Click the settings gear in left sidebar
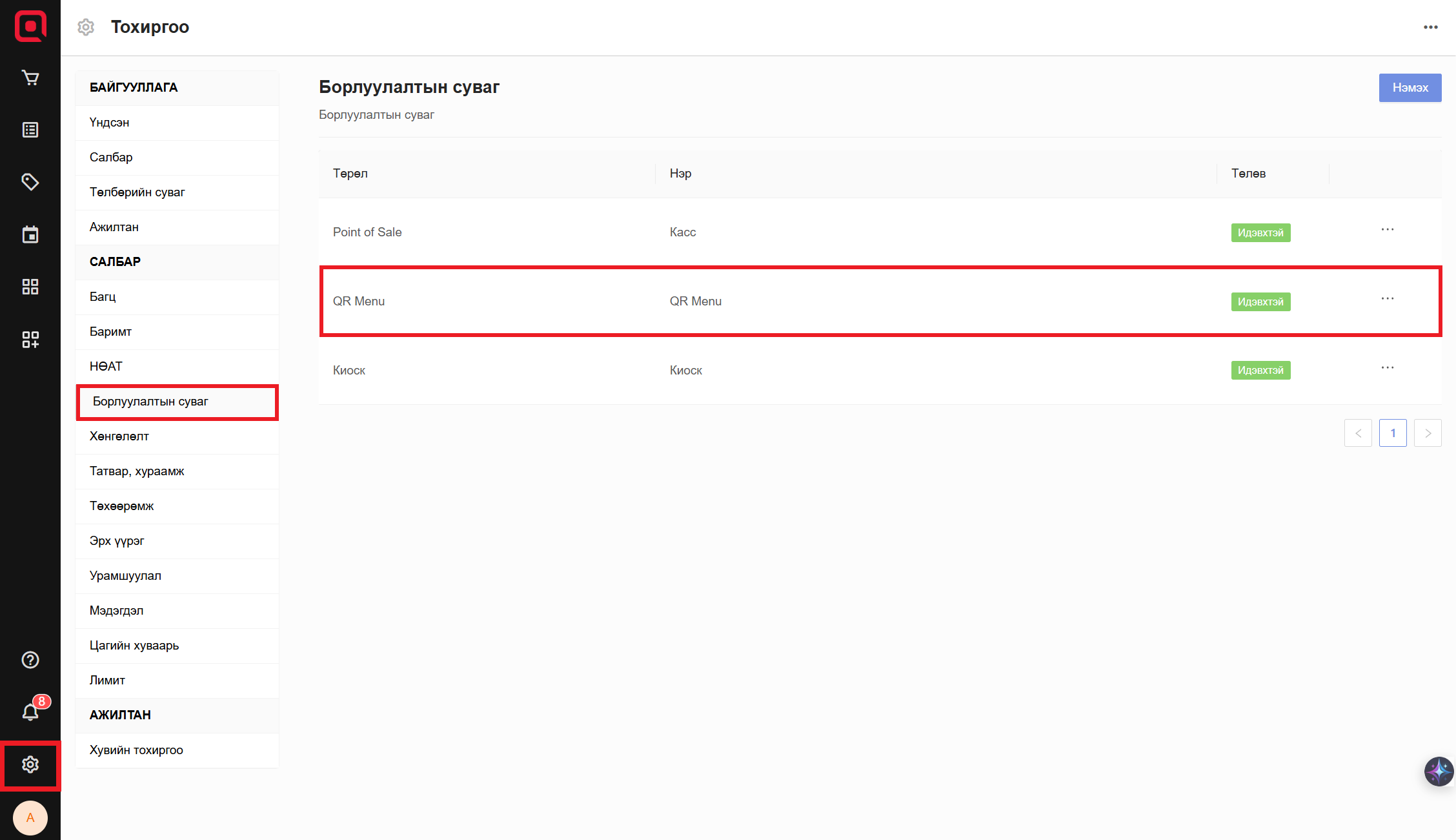Viewport: 1456px width, 840px height. 30,765
